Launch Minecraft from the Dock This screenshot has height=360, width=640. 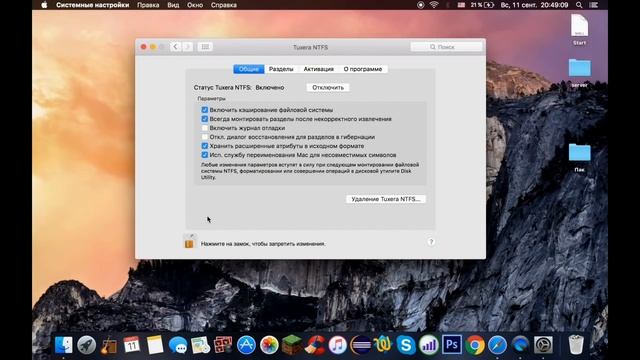292,345
